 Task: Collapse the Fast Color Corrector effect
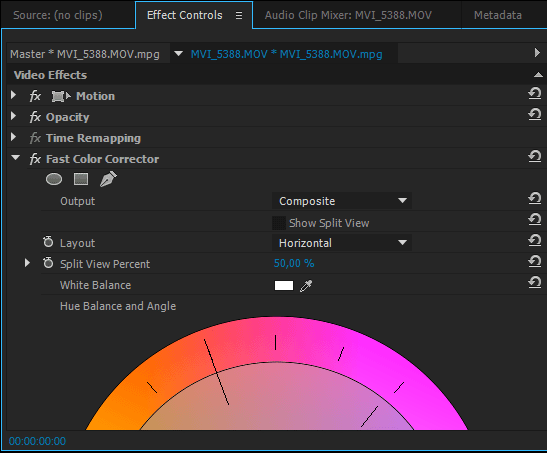(15, 158)
